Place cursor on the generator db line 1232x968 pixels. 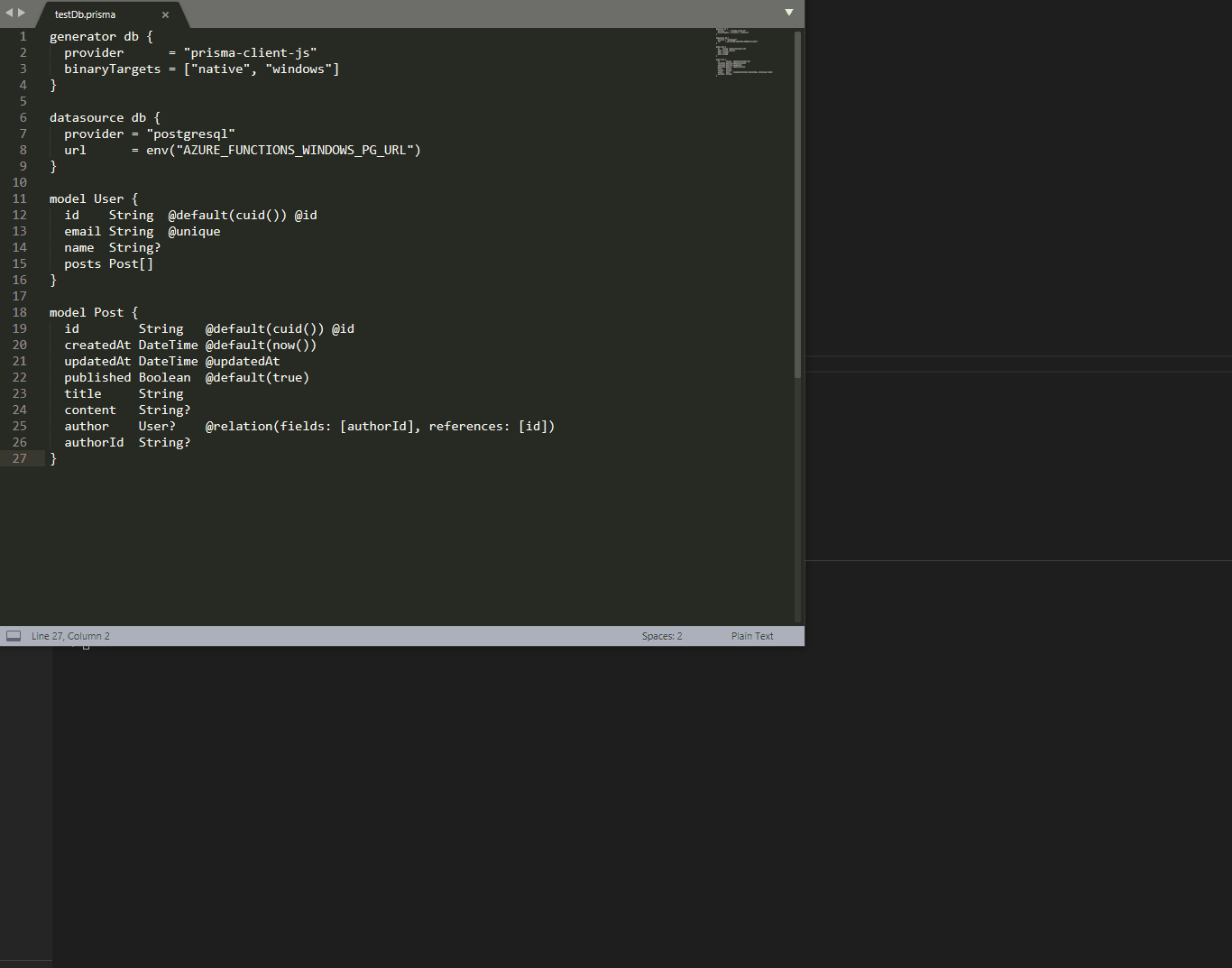(x=99, y=36)
